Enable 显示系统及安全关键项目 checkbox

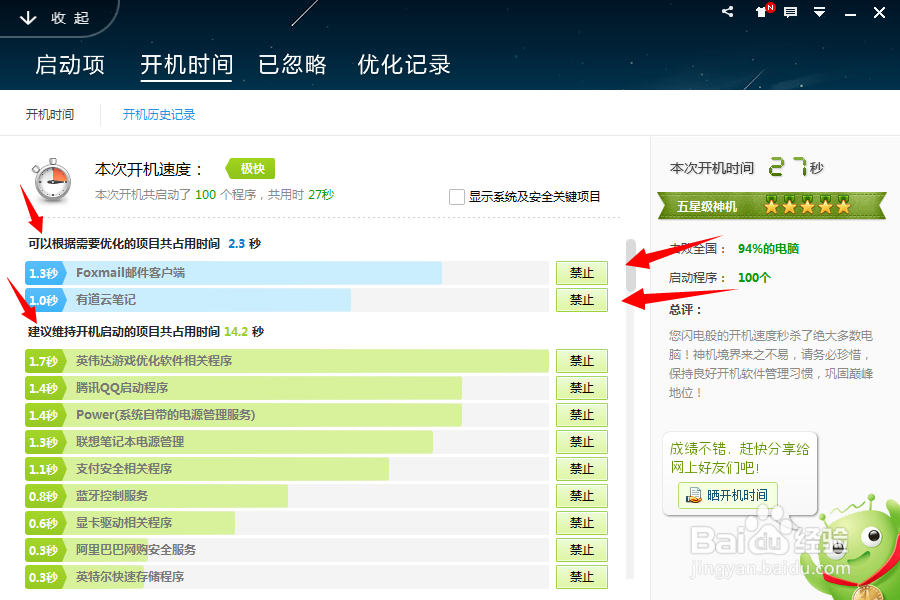coord(457,197)
